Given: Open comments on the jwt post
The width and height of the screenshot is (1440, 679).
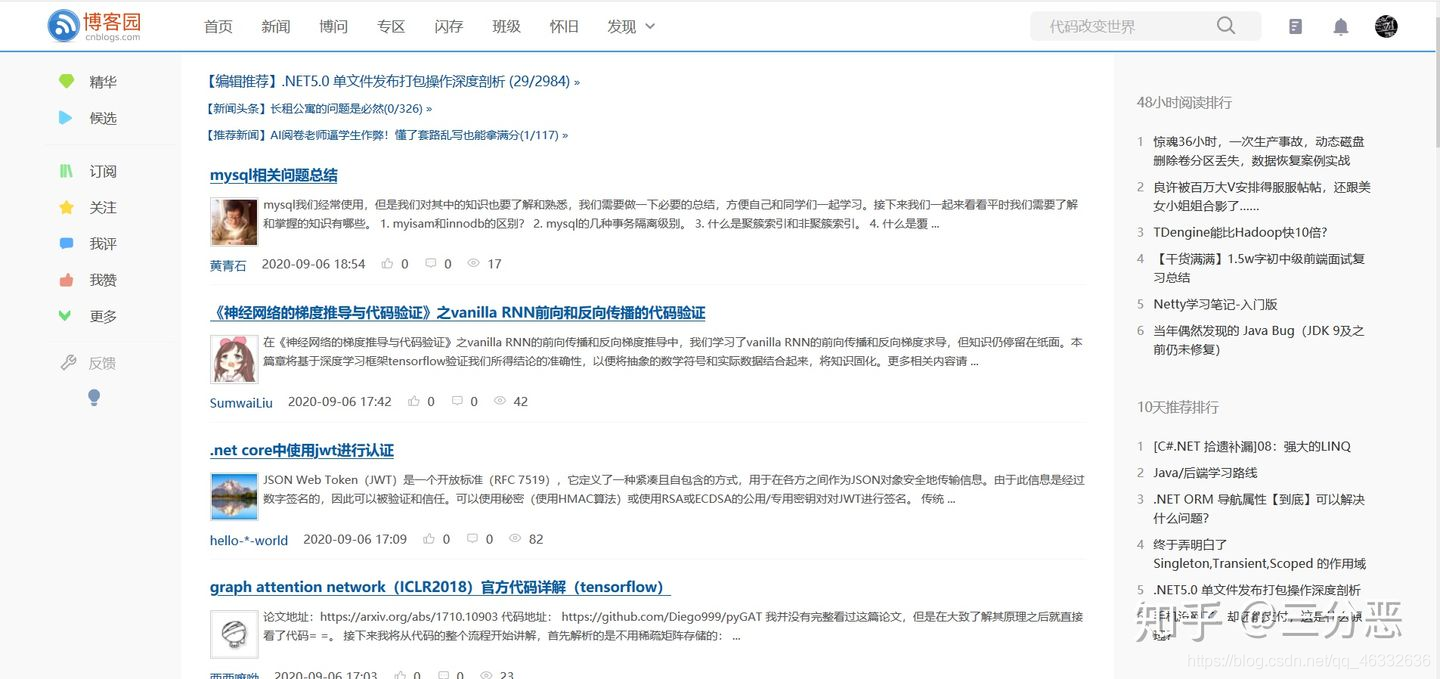Looking at the screenshot, I should tap(472, 539).
